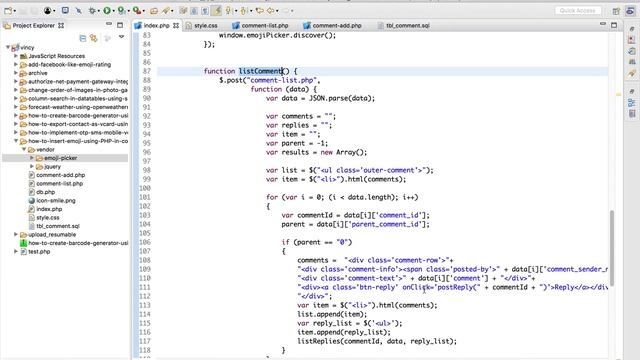Expand the jquery folder

tap(32, 167)
